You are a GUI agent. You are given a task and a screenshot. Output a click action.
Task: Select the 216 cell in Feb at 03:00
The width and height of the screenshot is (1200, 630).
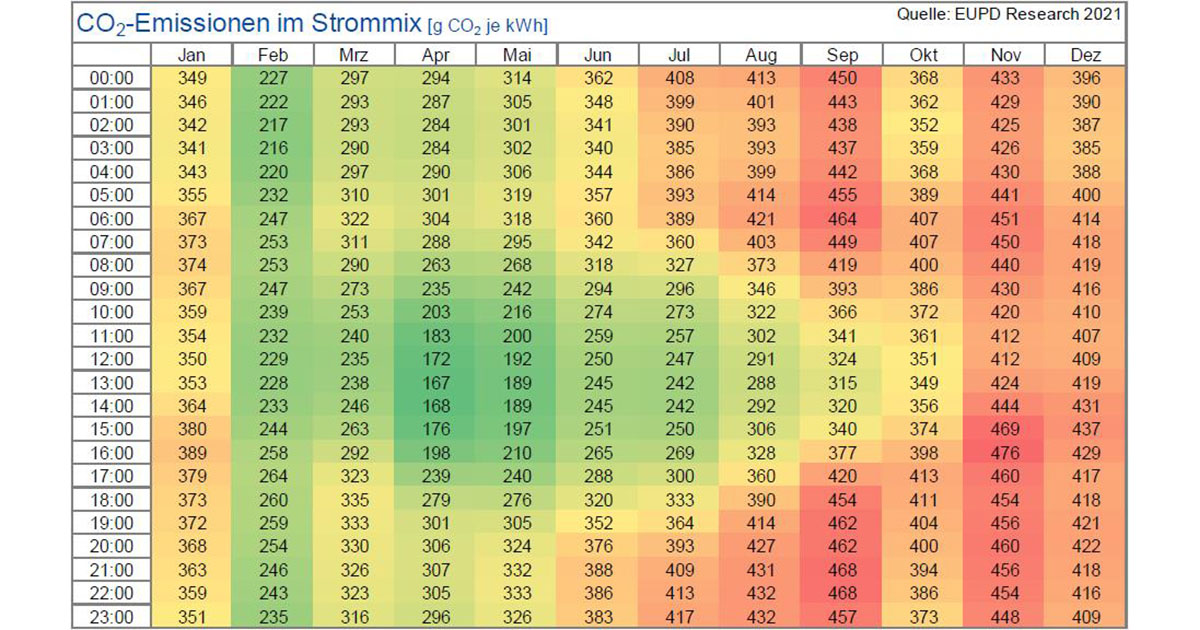[272, 148]
